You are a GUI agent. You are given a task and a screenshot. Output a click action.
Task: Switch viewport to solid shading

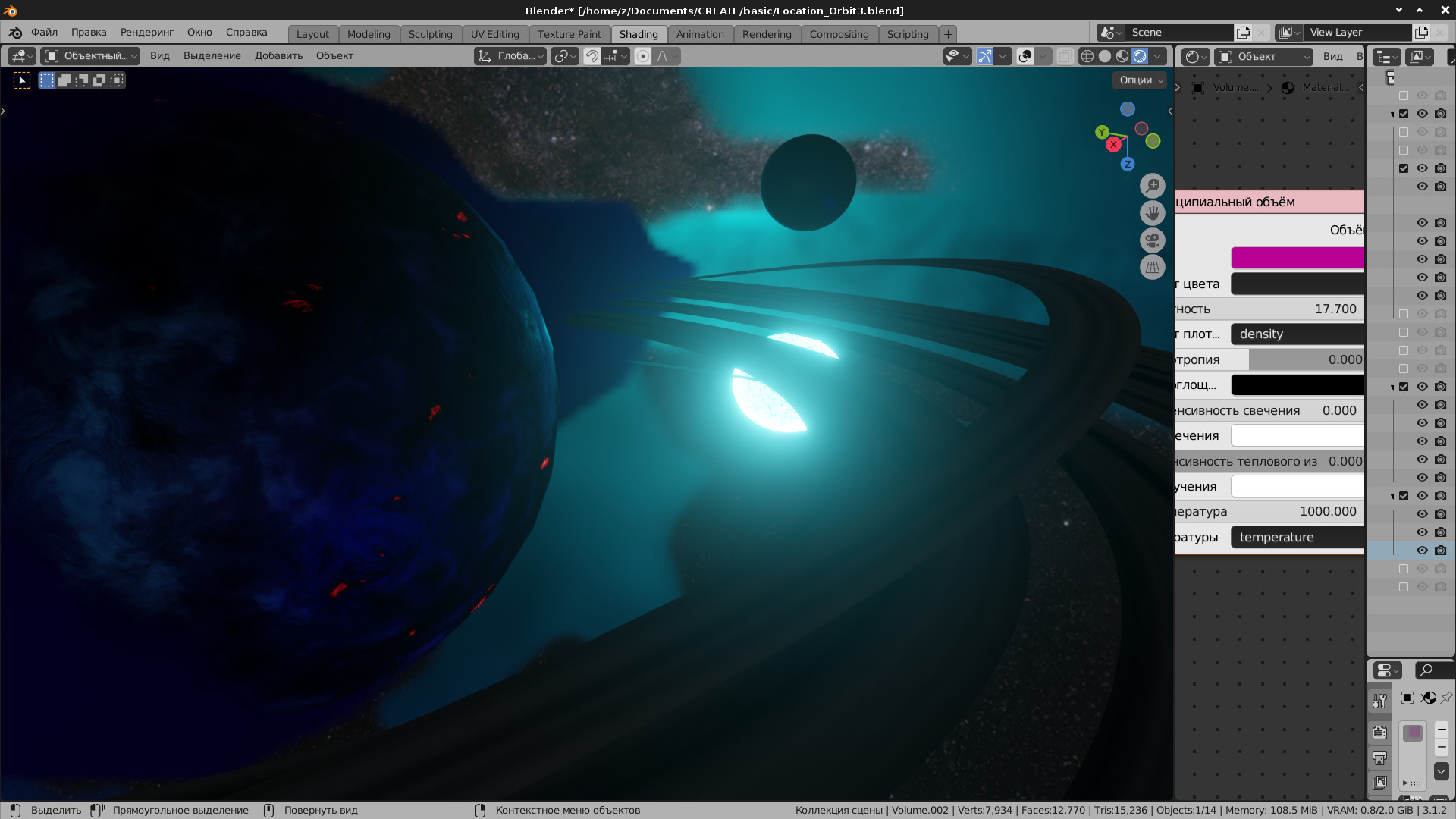[x=1105, y=56]
